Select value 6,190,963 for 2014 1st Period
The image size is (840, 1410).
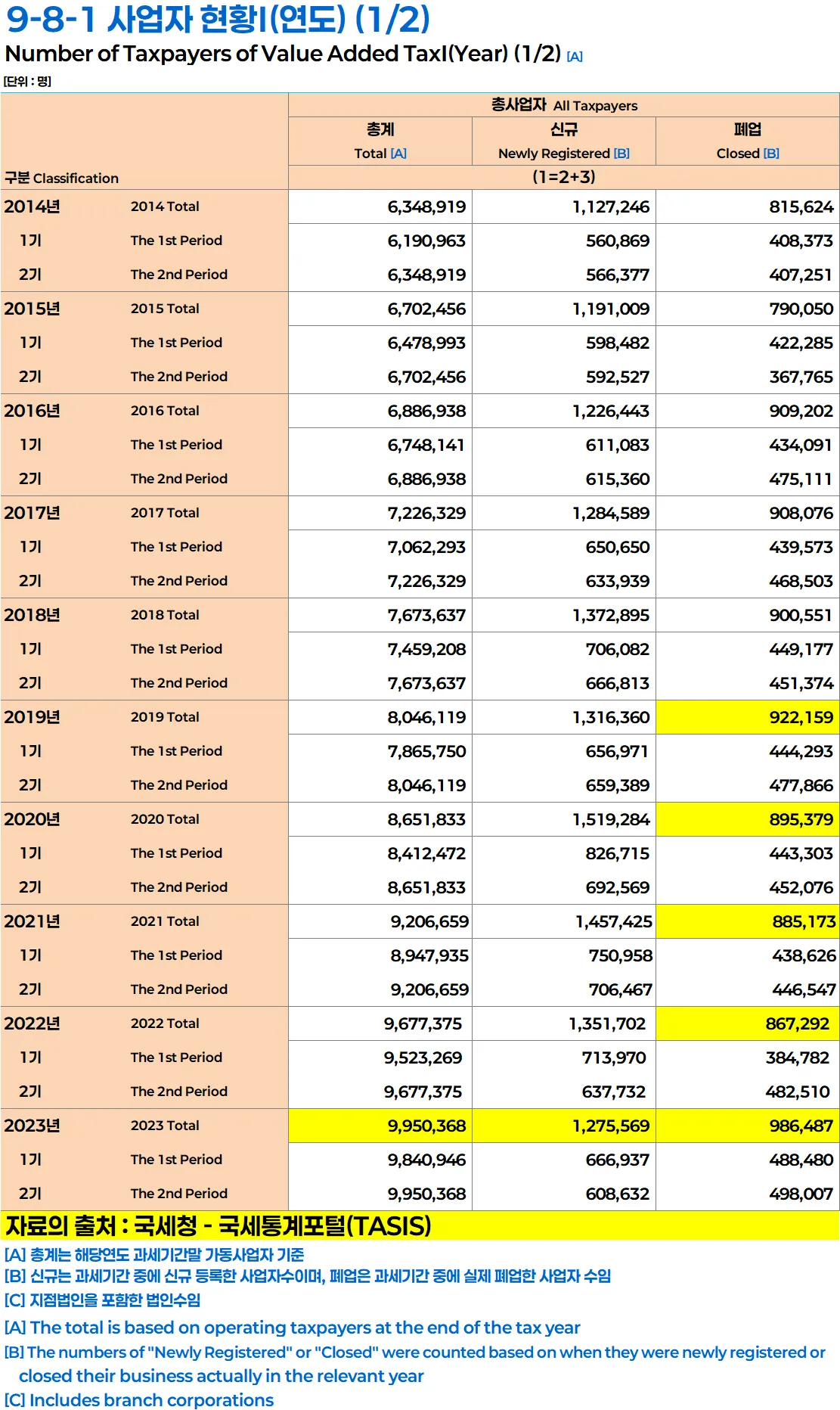pos(426,241)
